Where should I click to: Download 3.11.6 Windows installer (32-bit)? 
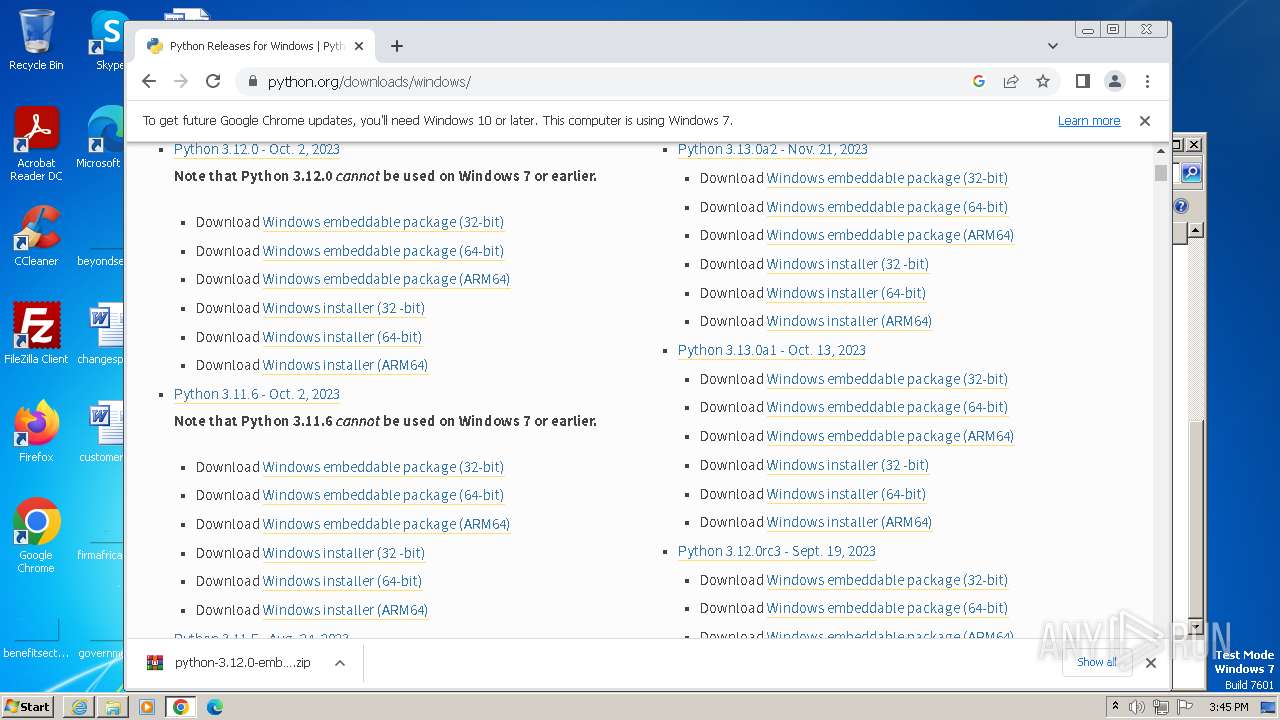click(x=344, y=553)
